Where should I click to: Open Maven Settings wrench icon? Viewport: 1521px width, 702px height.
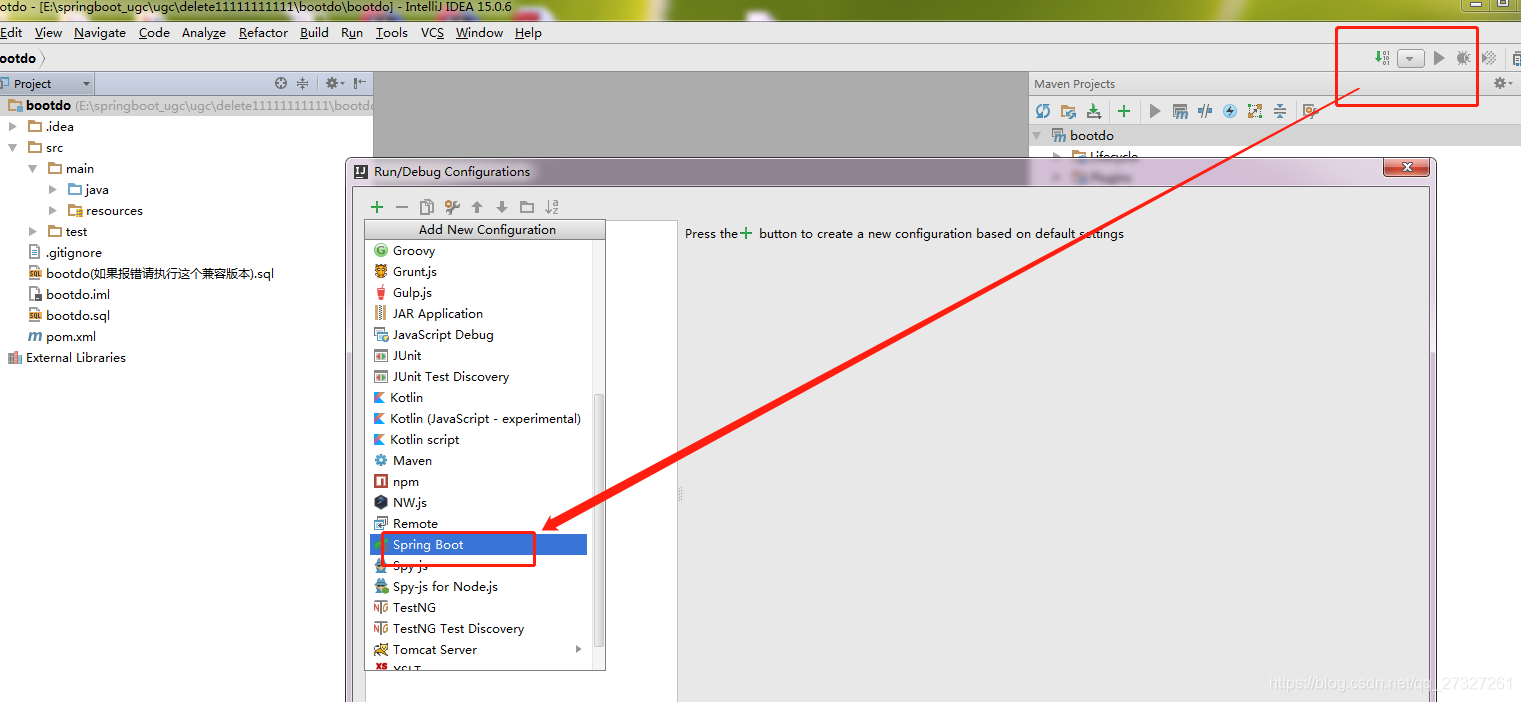point(1310,111)
